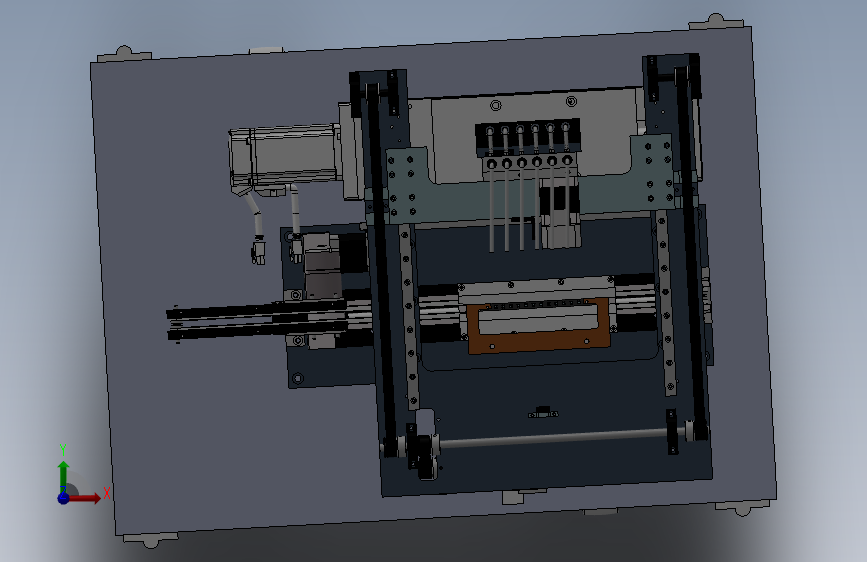Click the blue Z axis ball of the triad
This screenshot has width=867, height=562.
tap(64, 498)
